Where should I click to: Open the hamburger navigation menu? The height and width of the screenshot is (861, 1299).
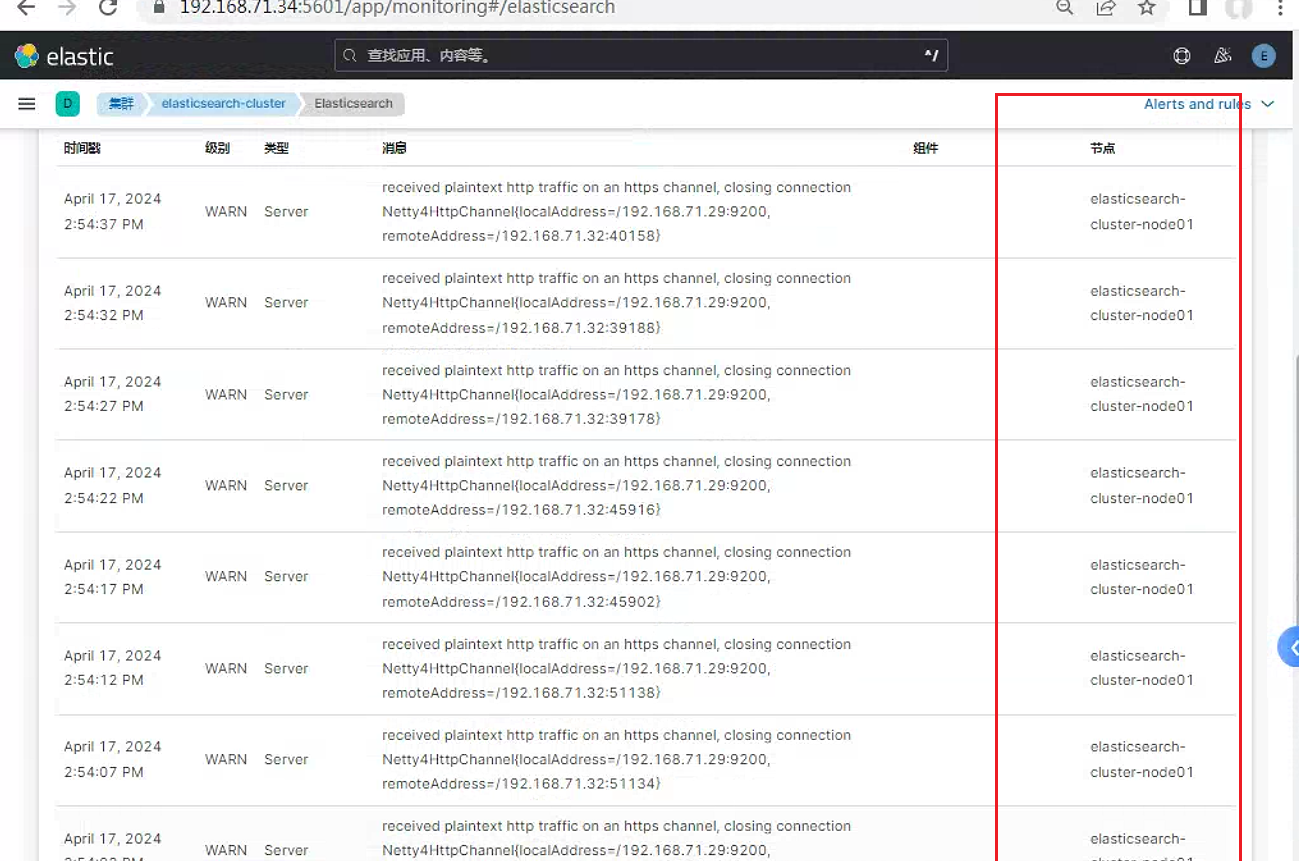[27, 104]
